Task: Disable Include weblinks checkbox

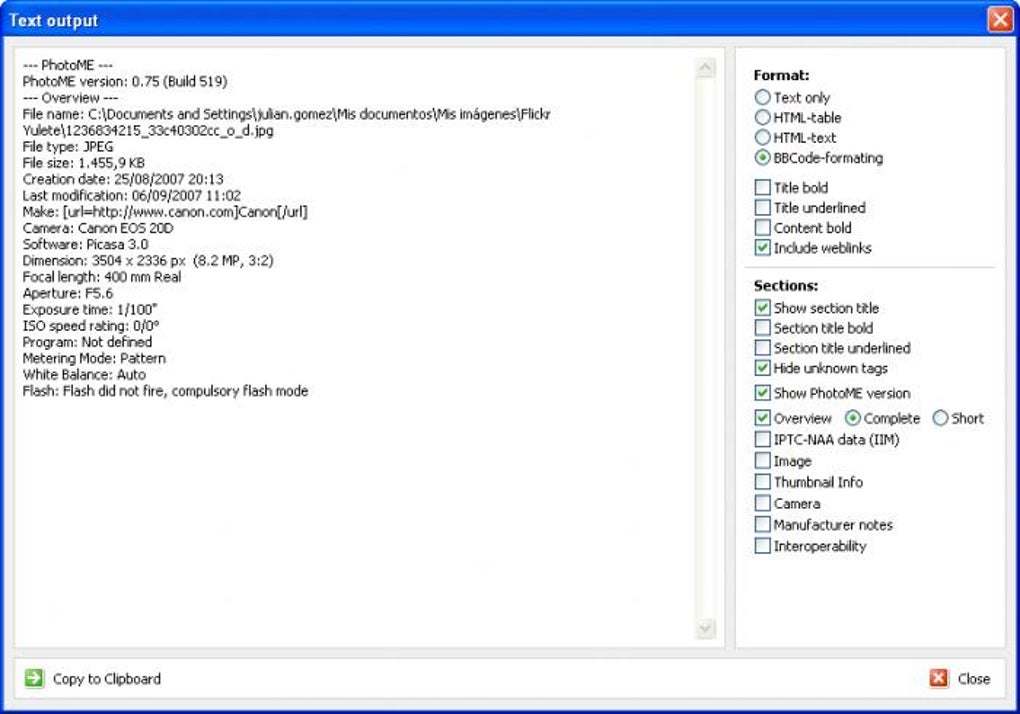Action: tap(762, 248)
